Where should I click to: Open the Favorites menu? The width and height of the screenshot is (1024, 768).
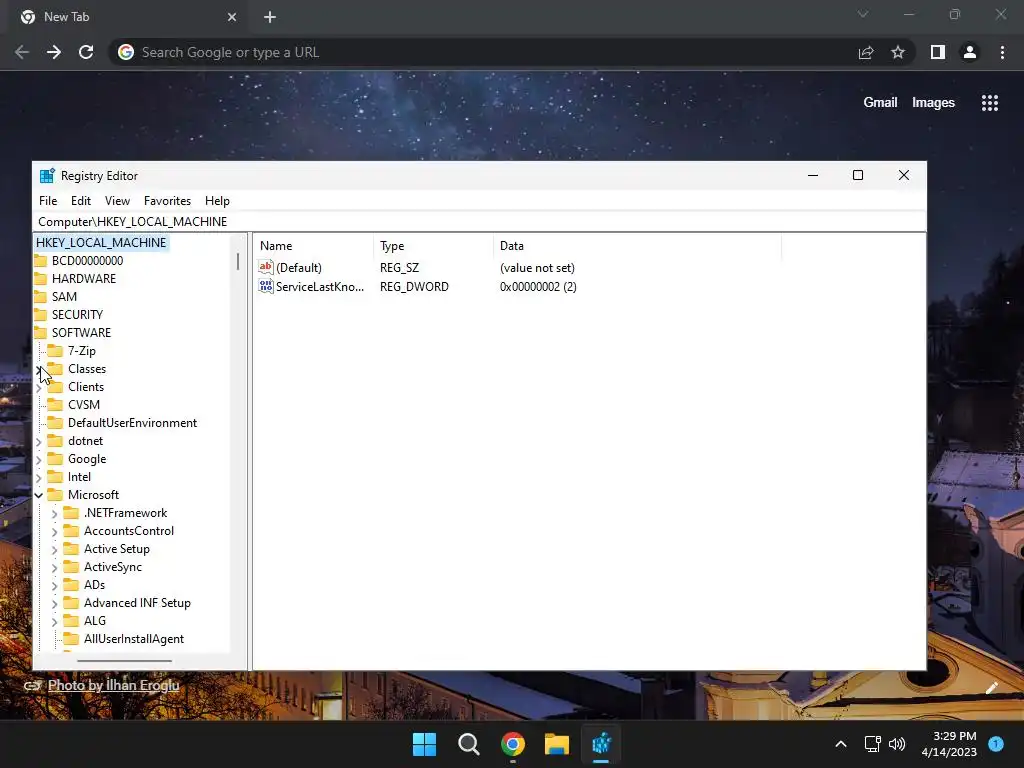[167, 200]
